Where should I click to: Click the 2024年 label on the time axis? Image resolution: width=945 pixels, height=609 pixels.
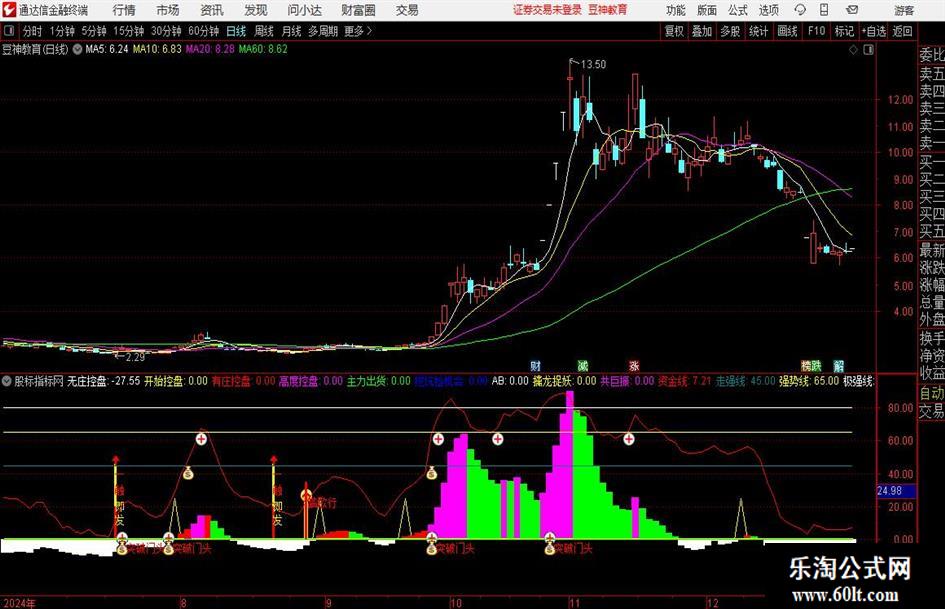click(x=19, y=602)
